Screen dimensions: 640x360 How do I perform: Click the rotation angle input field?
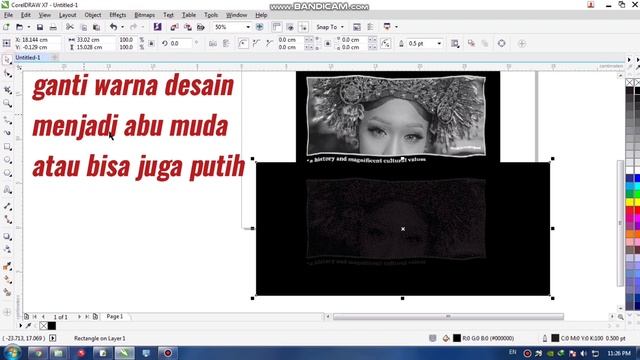(181, 43)
